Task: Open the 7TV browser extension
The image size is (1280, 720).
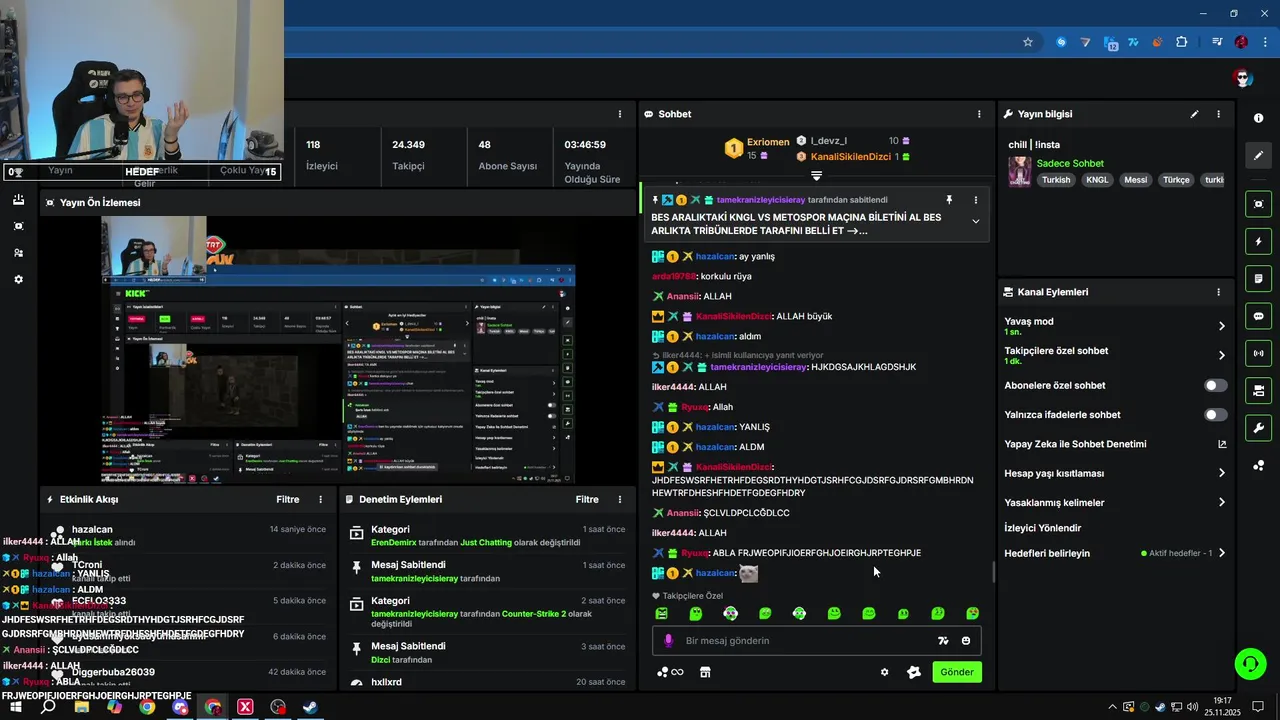Action: 1134,42
